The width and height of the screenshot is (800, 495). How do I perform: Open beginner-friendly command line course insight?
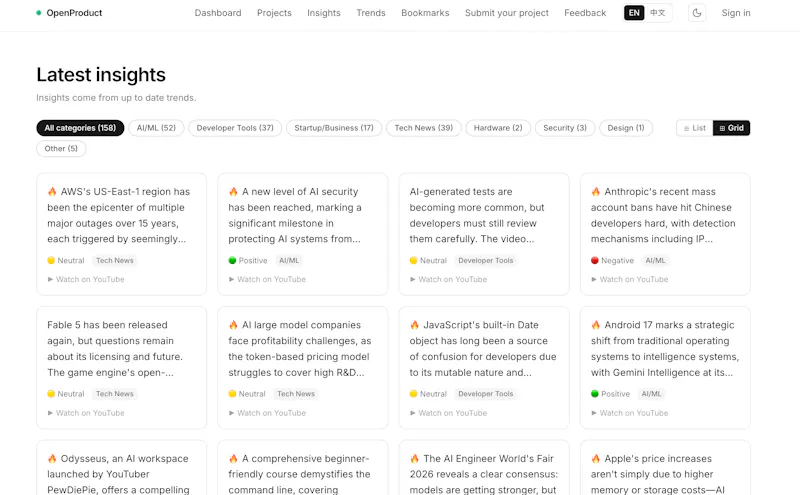(x=303, y=468)
